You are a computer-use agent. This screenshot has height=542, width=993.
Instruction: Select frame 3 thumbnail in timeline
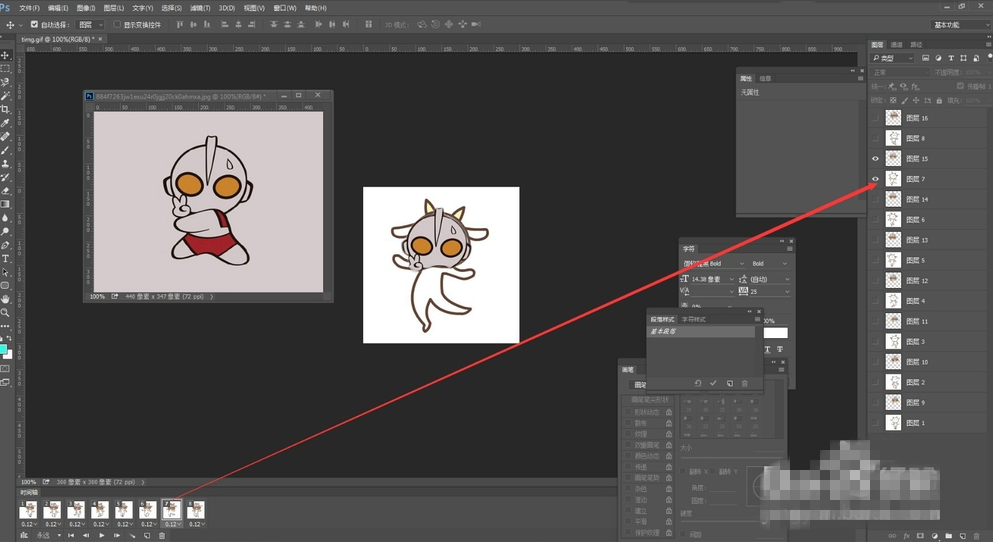[76, 510]
